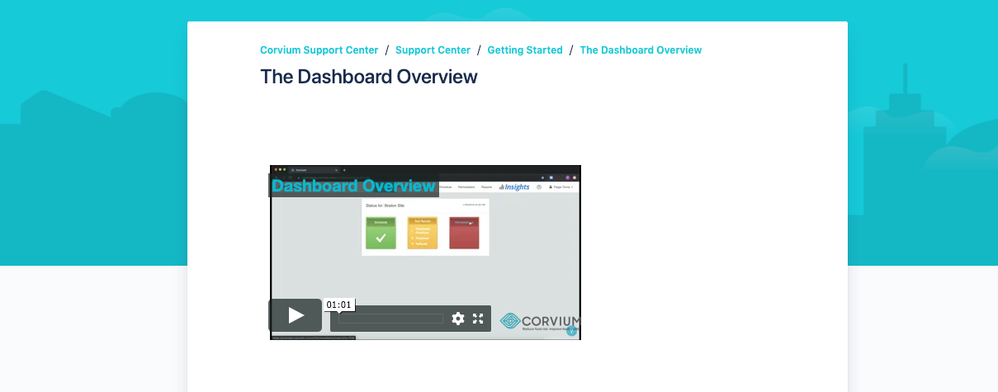Viewport: 998px width, 392px height.
Task: Click the 01:01 video duration label
Action: [339, 305]
